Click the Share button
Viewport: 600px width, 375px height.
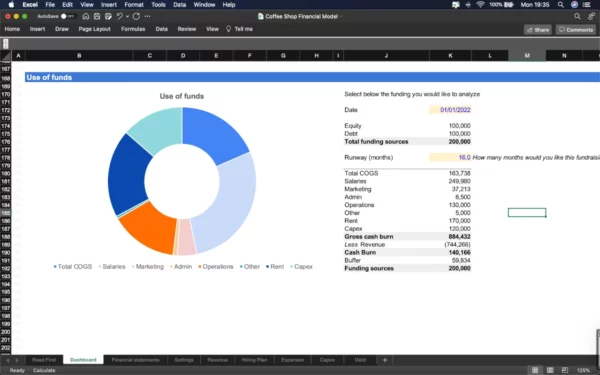(x=538, y=30)
